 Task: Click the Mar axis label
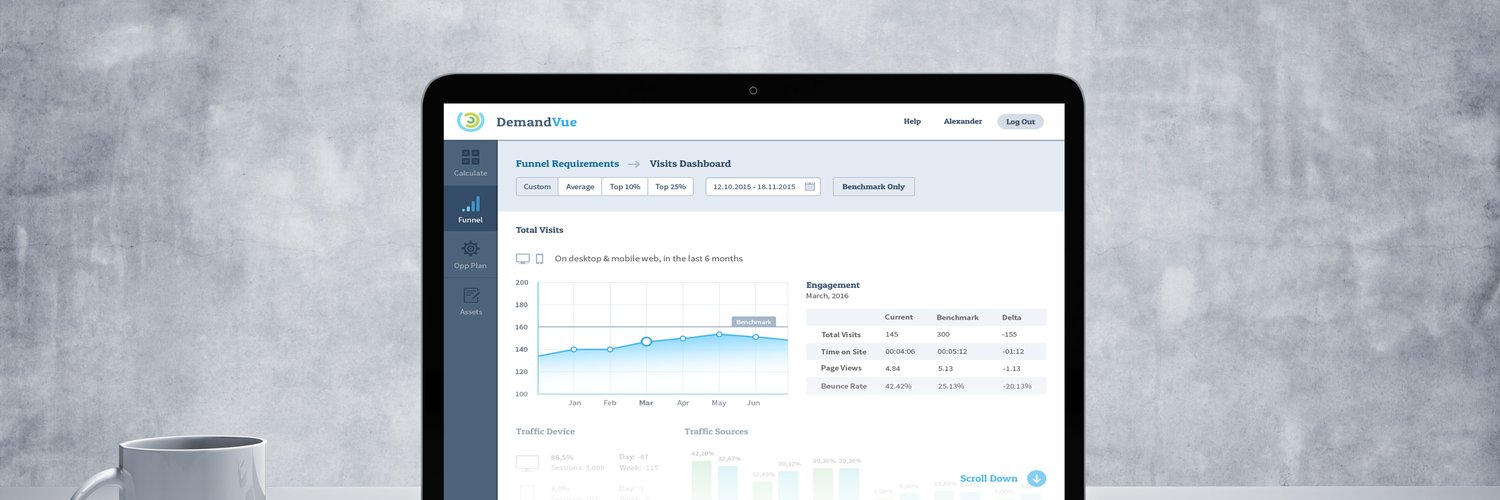[x=646, y=403]
